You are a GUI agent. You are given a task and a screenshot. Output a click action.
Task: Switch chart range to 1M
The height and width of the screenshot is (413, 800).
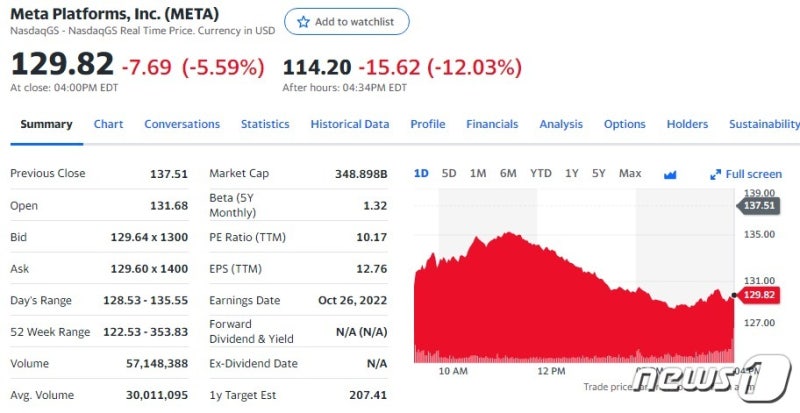pos(478,173)
